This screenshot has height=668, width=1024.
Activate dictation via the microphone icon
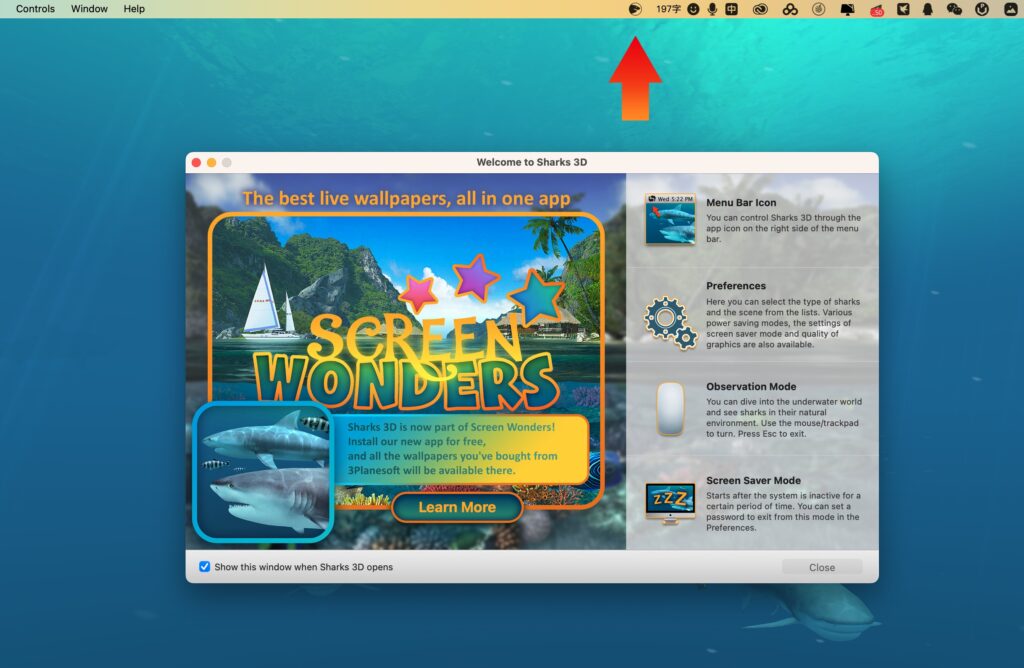713,9
